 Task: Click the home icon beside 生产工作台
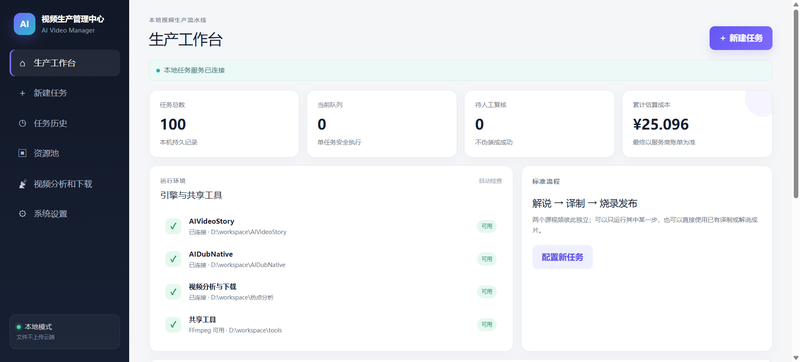pyautogui.click(x=22, y=64)
